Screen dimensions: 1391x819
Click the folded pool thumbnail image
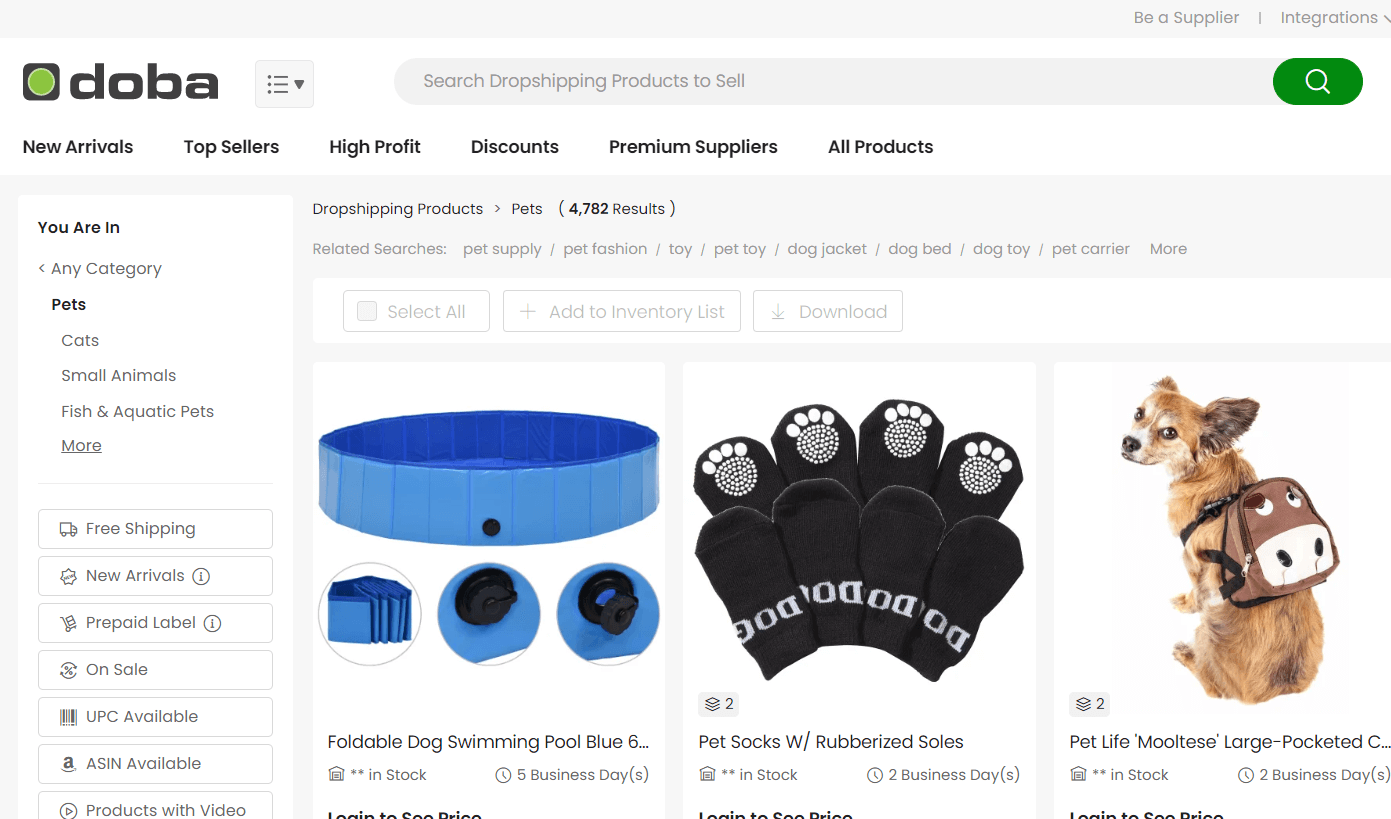pyautogui.click(x=370, y=614)
